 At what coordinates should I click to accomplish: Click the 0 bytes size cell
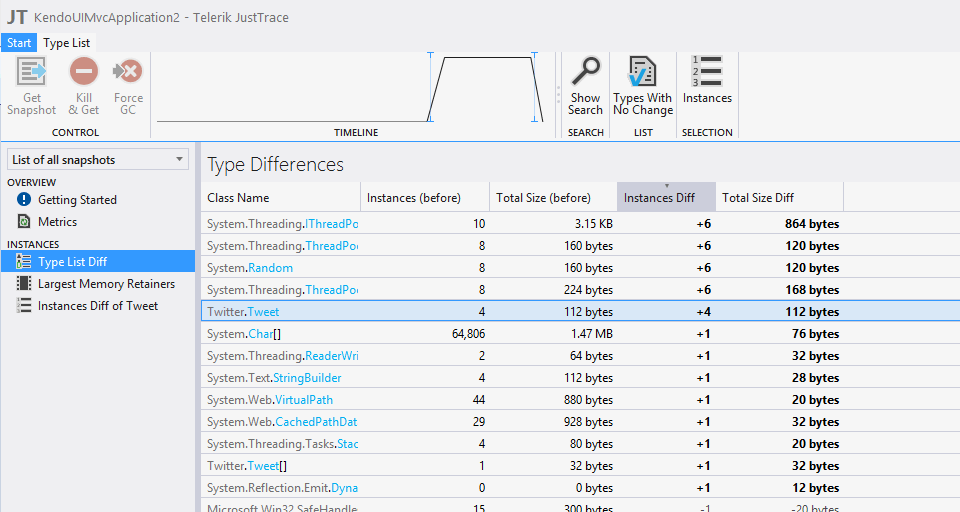point(594,488)
